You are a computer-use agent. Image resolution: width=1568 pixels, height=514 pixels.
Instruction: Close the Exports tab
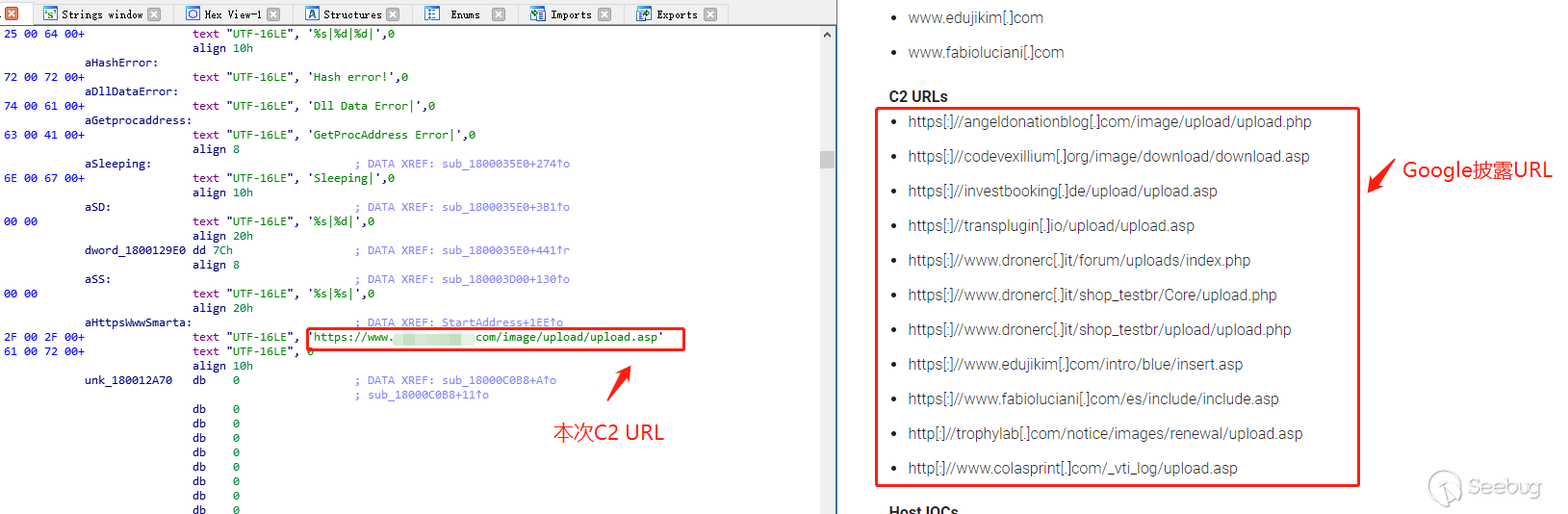point(710,14)
